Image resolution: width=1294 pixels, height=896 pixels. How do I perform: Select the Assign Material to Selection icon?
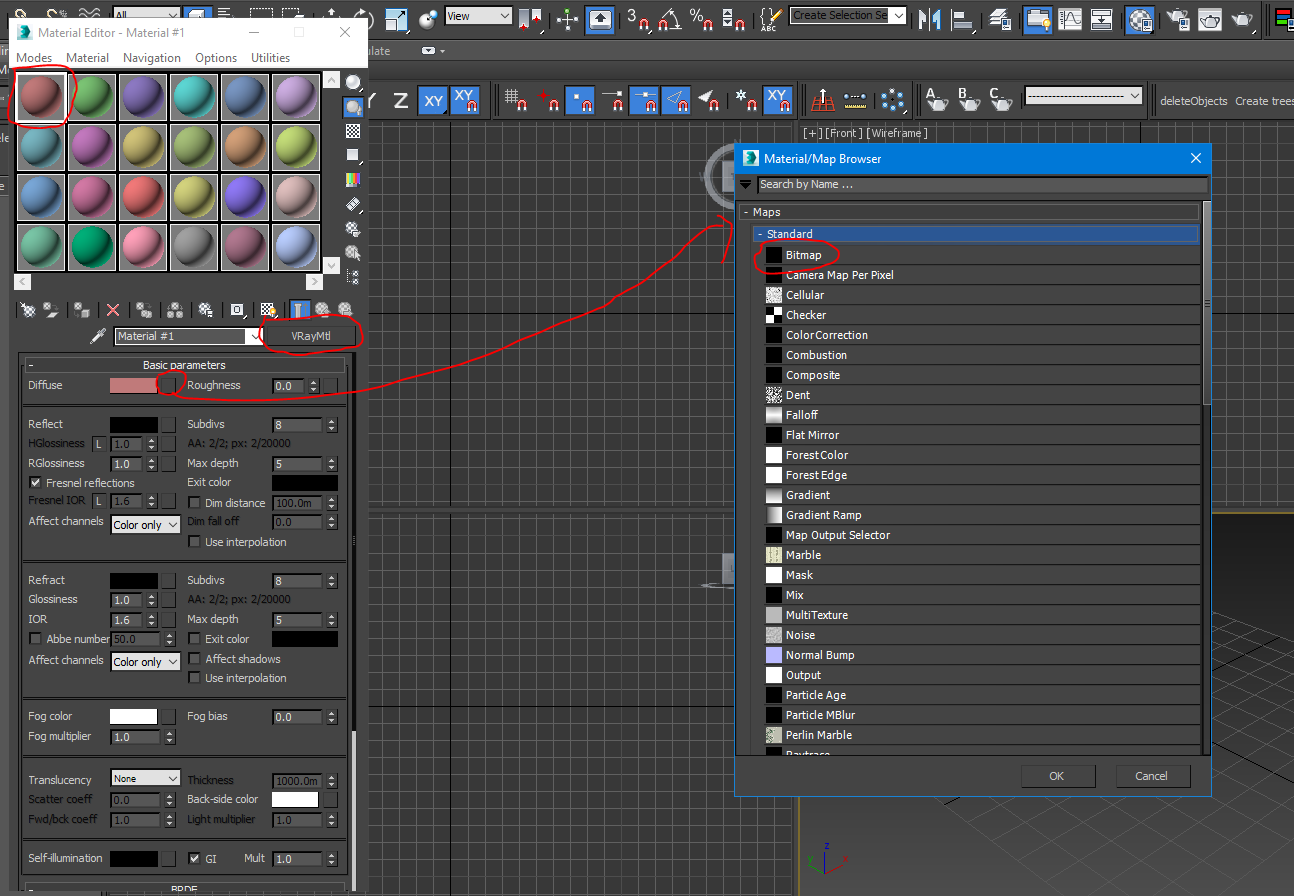coord(81,310)
